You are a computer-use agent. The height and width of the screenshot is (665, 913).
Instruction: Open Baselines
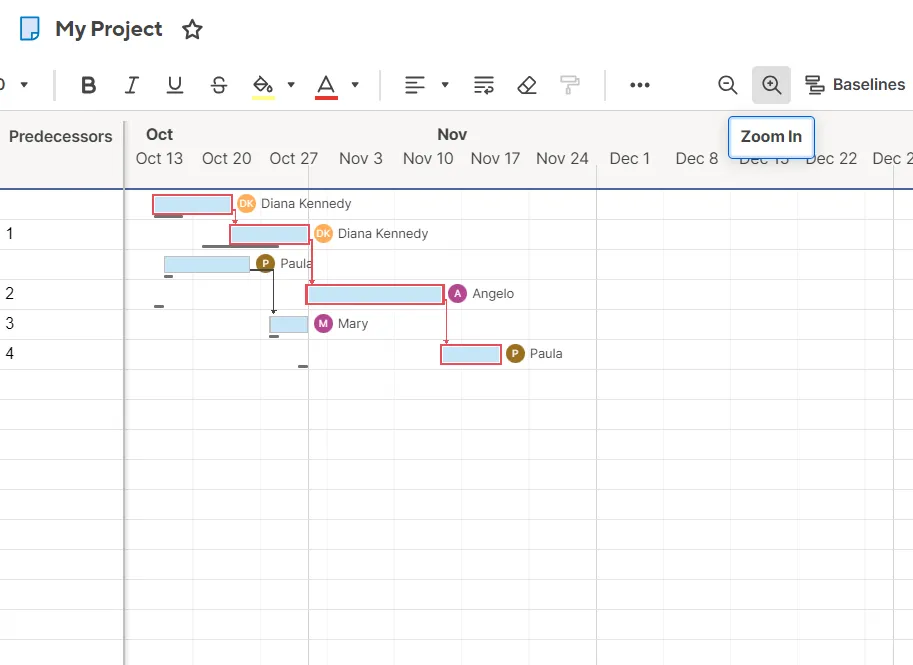point(855,85)
